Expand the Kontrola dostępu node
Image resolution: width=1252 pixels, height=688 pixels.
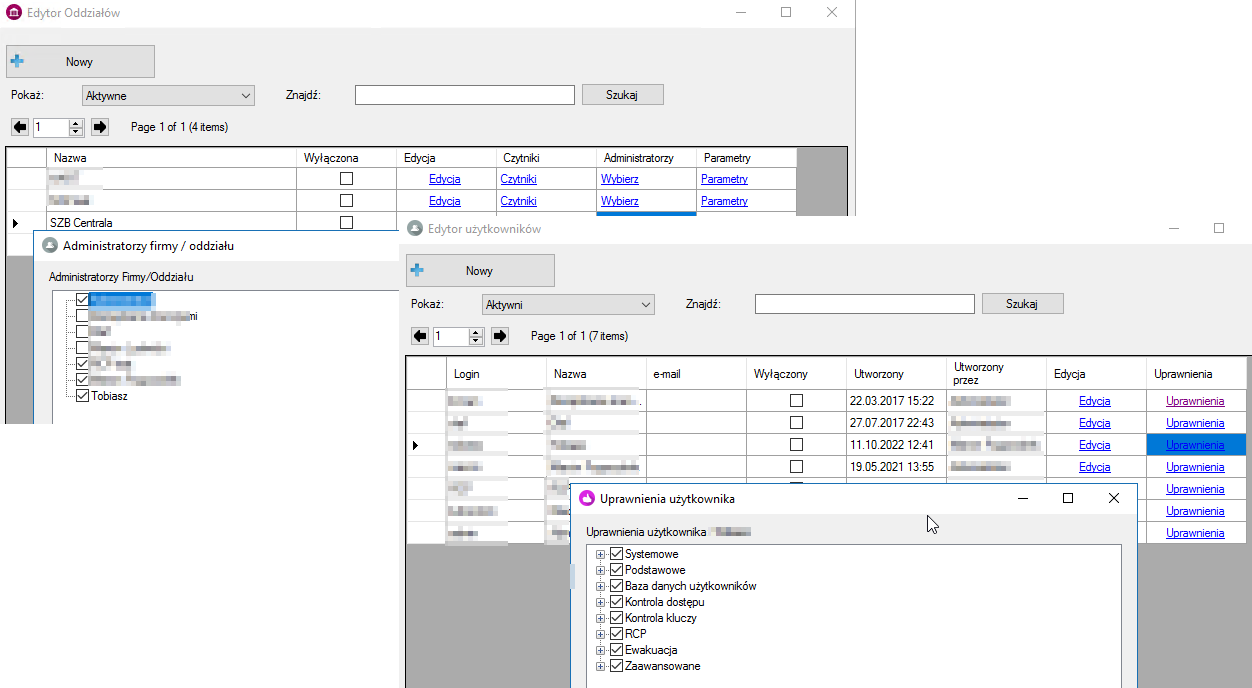[600, 602]
